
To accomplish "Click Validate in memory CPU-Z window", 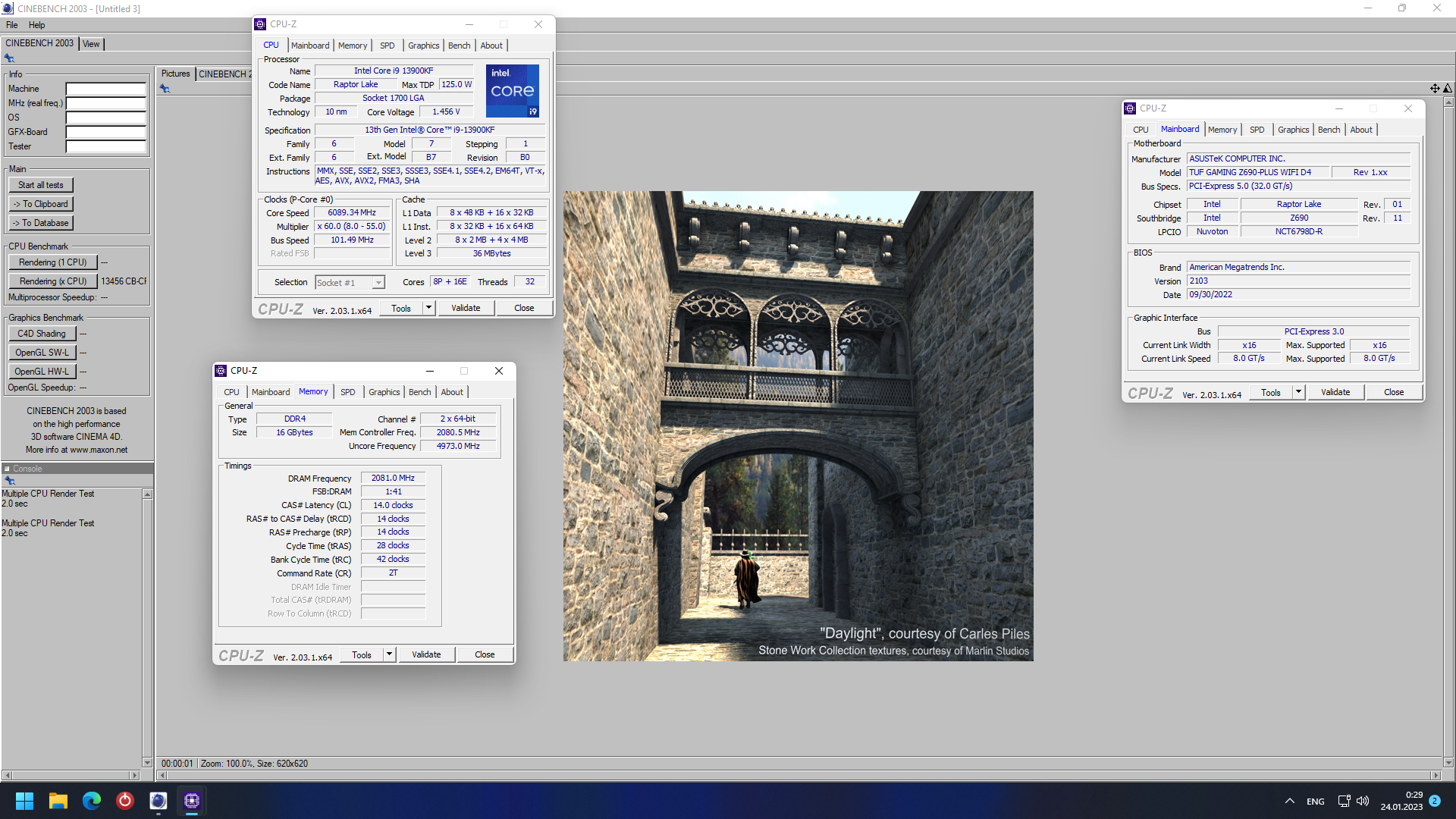I will coord(426,654).
